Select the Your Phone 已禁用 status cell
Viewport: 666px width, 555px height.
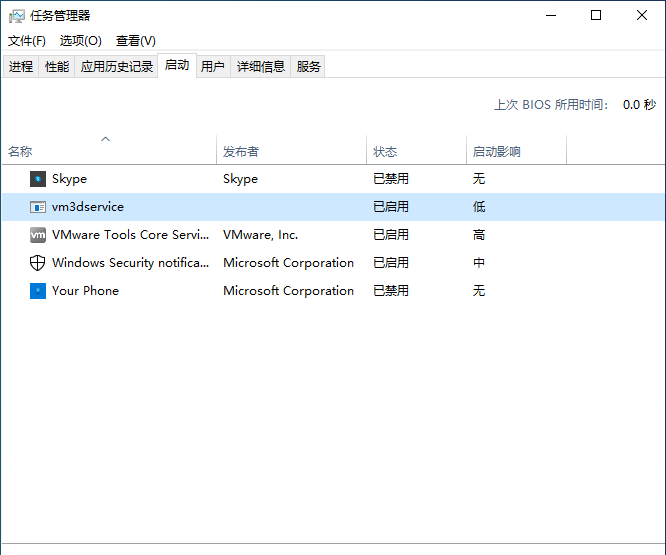pos(391,291)
